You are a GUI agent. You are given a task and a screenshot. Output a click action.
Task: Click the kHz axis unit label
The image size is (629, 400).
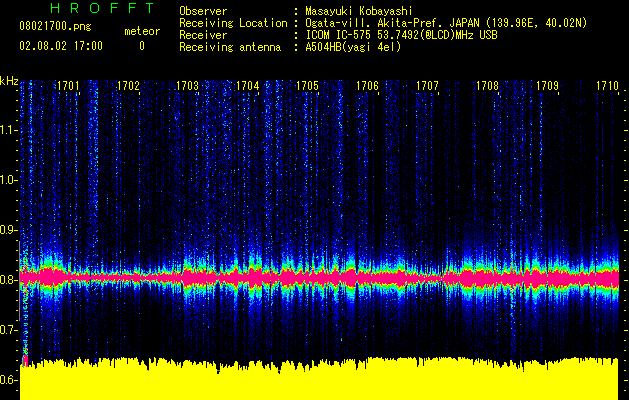(x=9, y=81)
